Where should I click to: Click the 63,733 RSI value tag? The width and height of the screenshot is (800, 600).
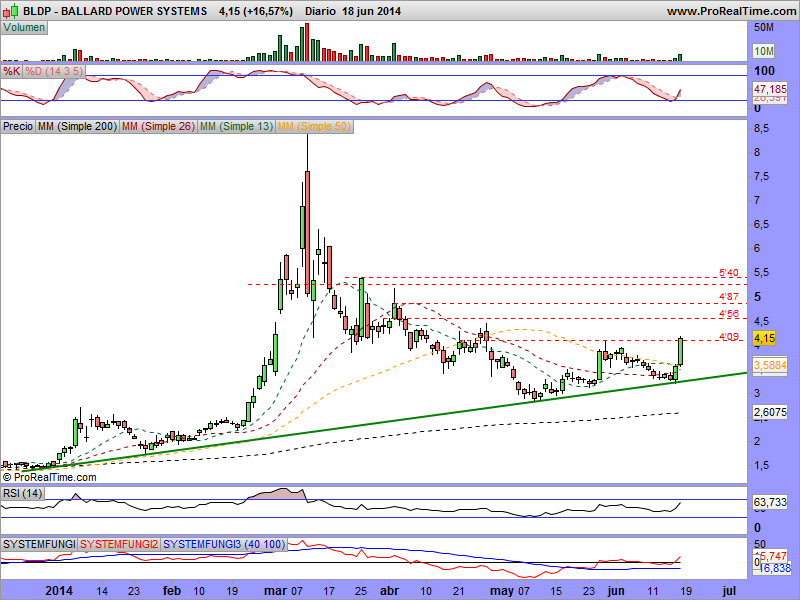coord(770,502)
